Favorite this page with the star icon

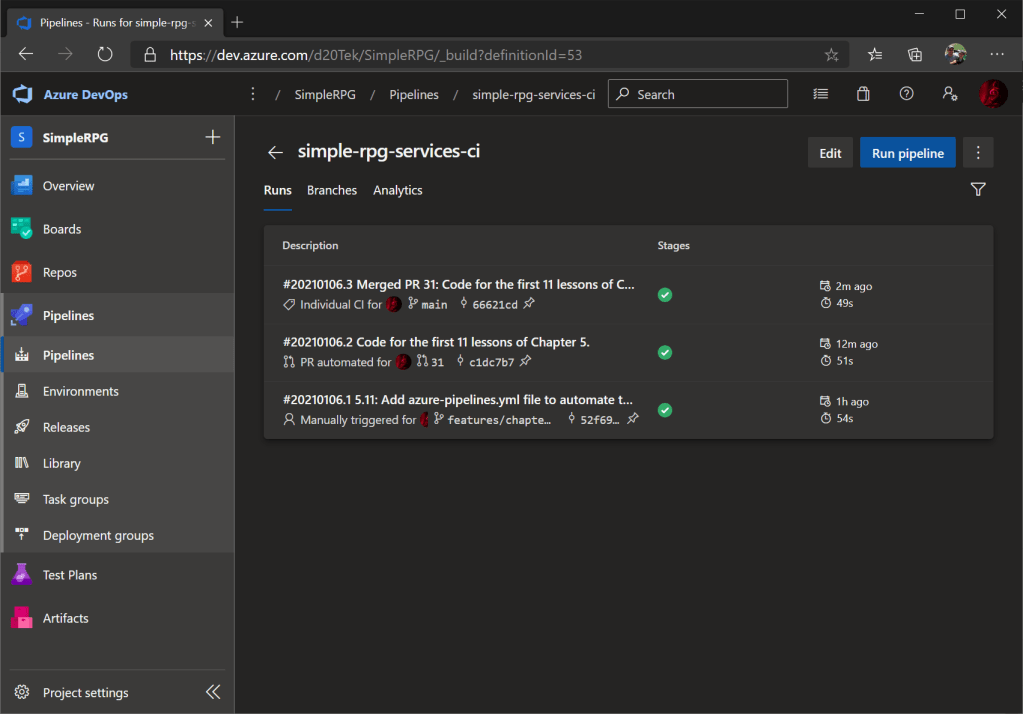[831, 55]
